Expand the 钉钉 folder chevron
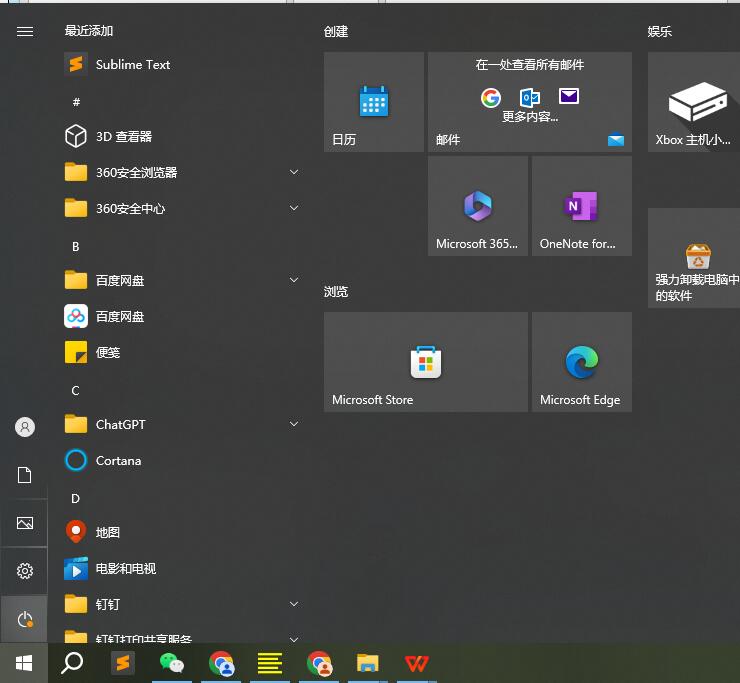 pos(294,605)
